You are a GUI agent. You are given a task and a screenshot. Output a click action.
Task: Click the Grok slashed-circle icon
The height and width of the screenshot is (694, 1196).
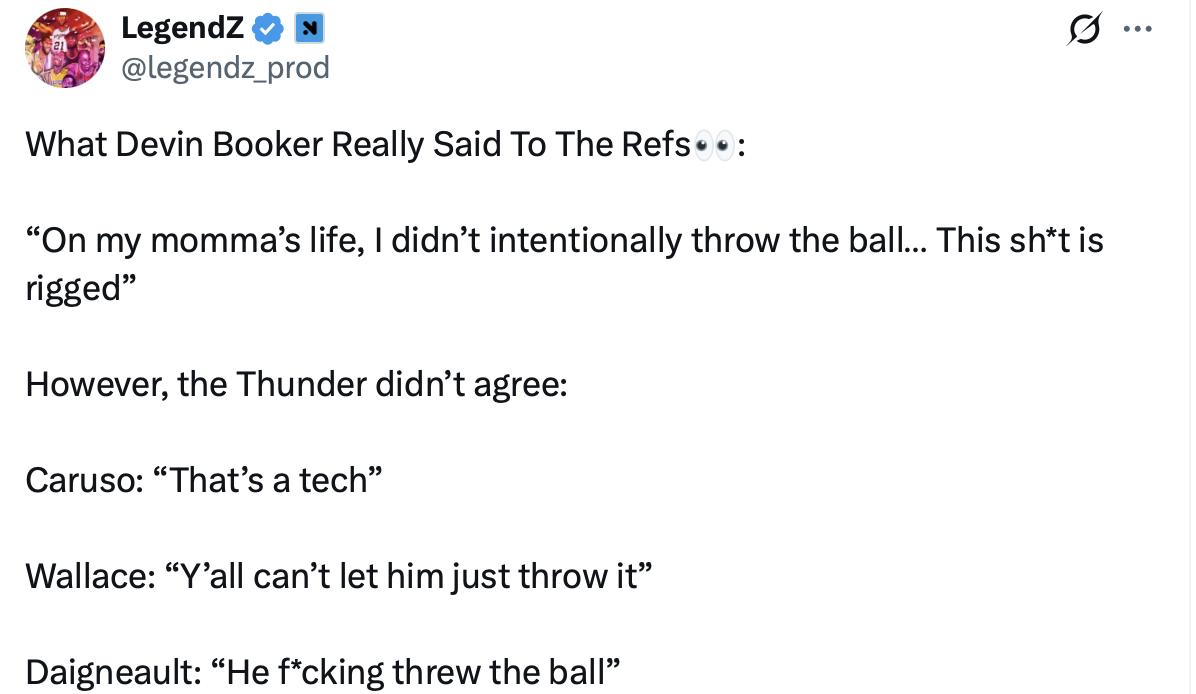pos(1080,32)
